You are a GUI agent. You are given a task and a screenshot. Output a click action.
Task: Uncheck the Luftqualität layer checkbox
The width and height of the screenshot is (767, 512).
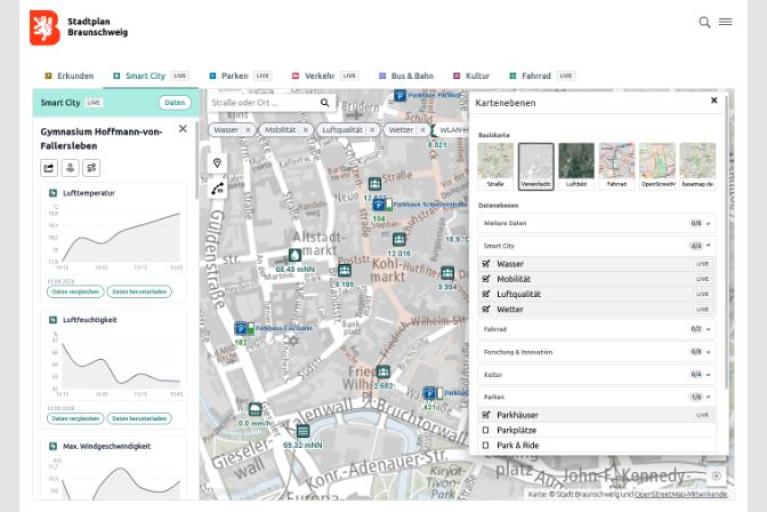point(486,294)
